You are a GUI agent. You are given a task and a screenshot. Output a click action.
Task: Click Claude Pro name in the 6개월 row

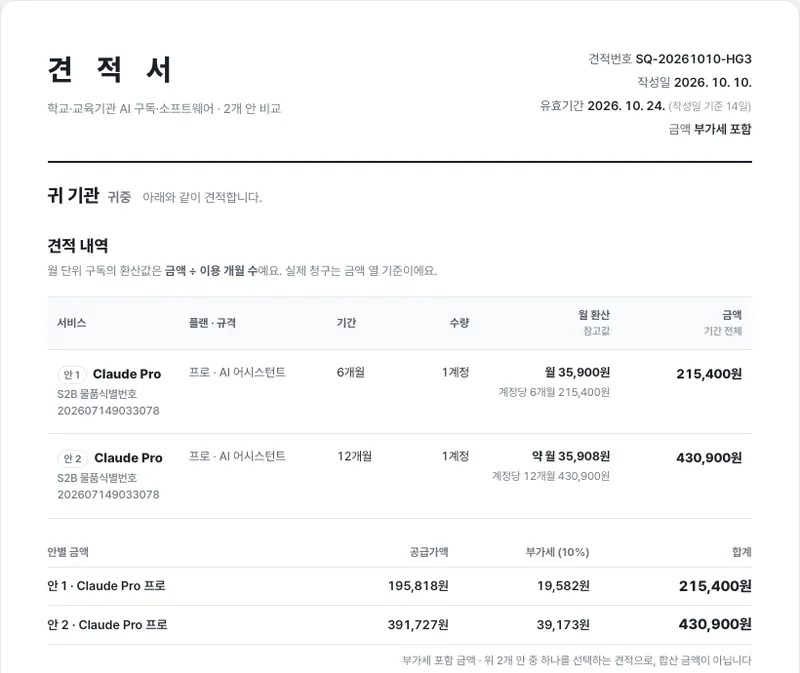pos(127,375)
